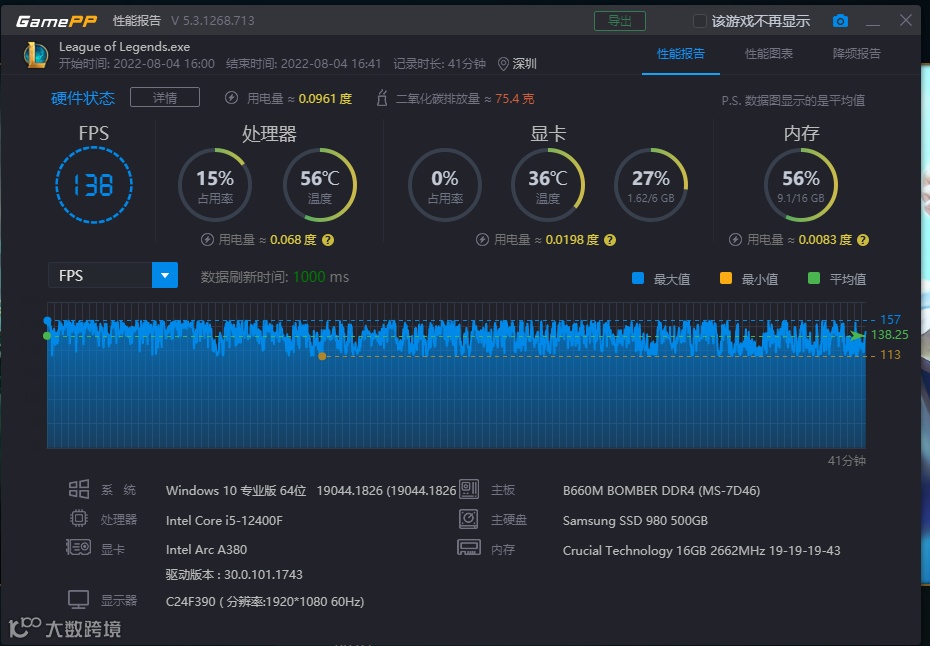Switch to the 降频报告 tab
This screenshot has width=930, height=646.
tap(856, 54)
